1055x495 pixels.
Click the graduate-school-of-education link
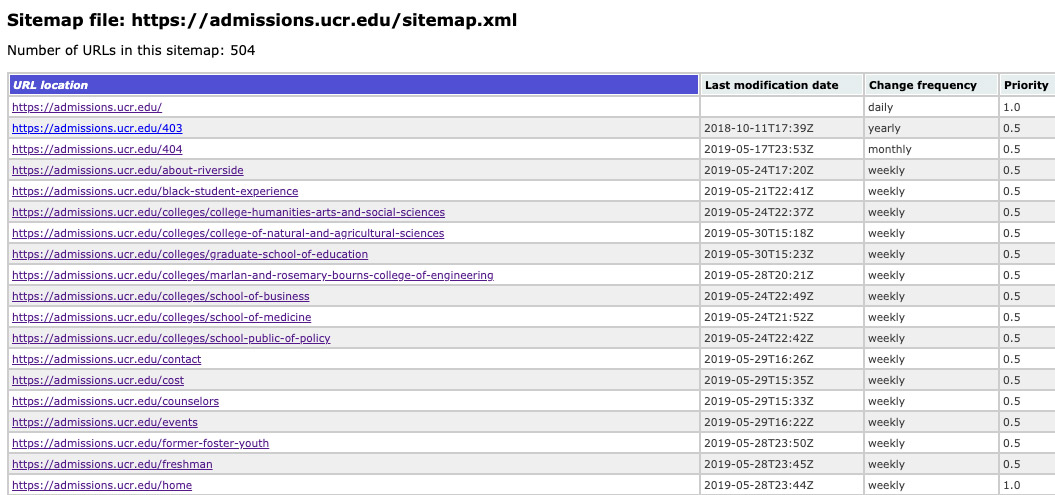coord(190,254)
